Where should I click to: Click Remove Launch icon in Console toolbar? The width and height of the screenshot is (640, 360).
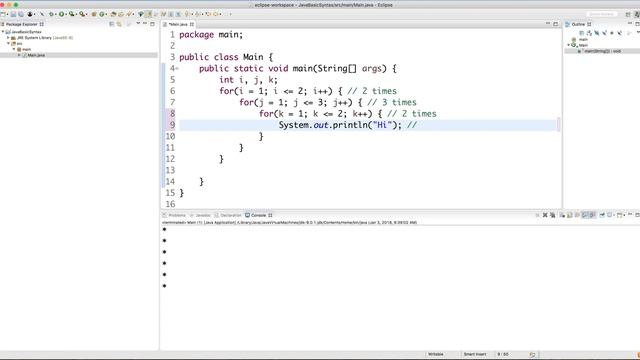tap(545, 215)
